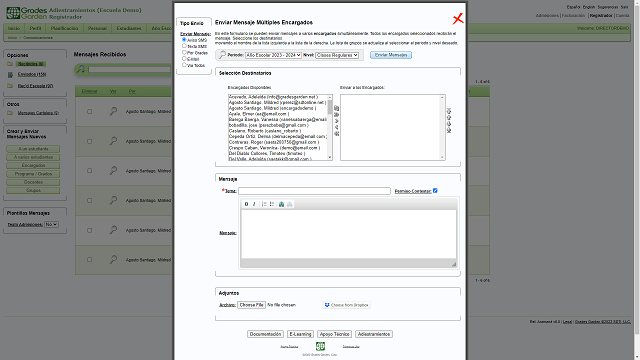Screen dimensions: 640x360
Task: Click the insert link icon in editor
Action: pyautogui.click(x=281, y=204)
